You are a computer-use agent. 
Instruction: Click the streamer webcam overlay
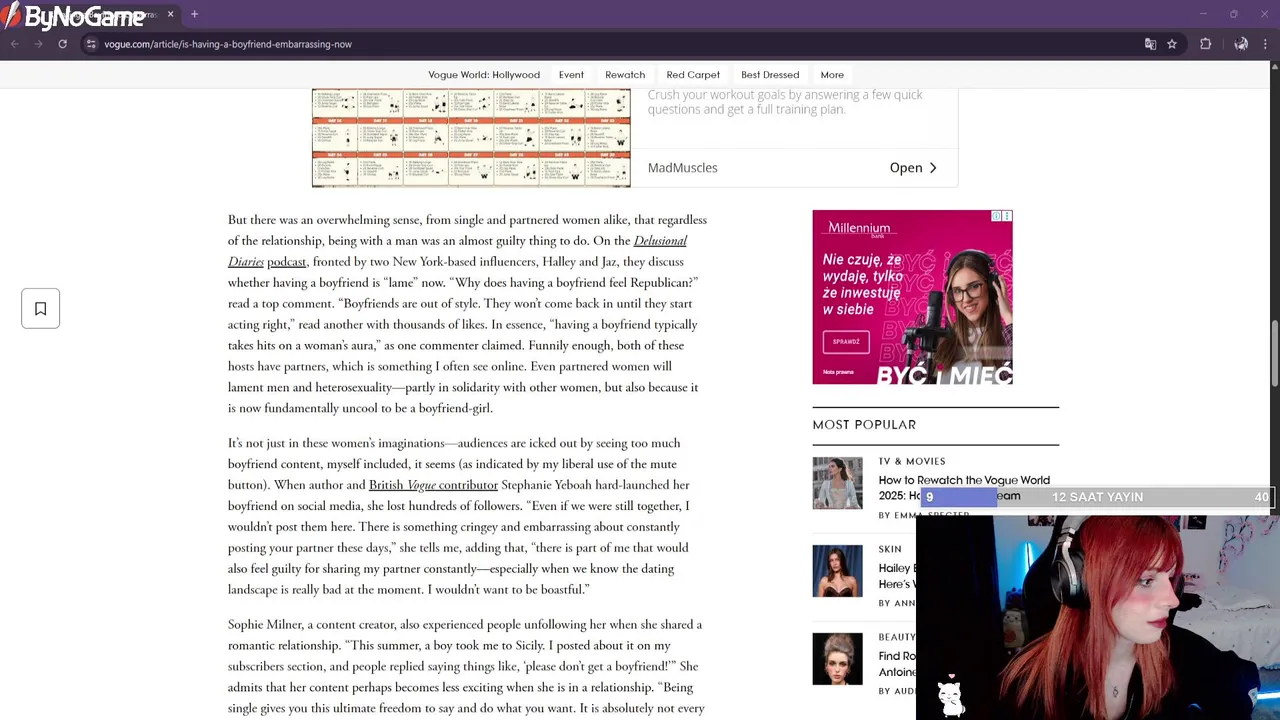click(x=1097, y=617)
